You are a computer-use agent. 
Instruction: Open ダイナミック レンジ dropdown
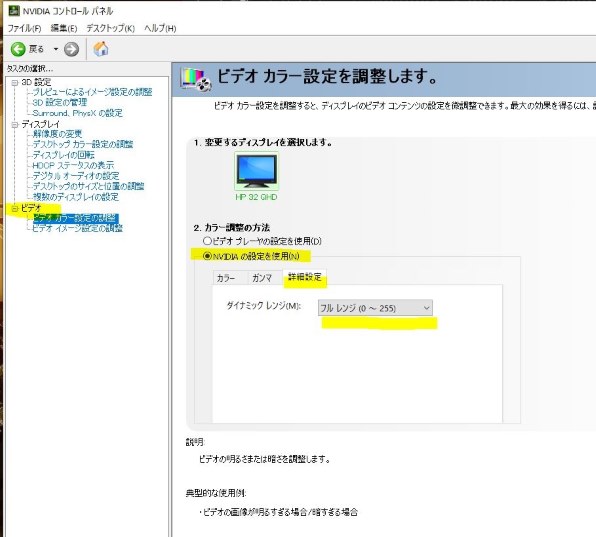375,308
